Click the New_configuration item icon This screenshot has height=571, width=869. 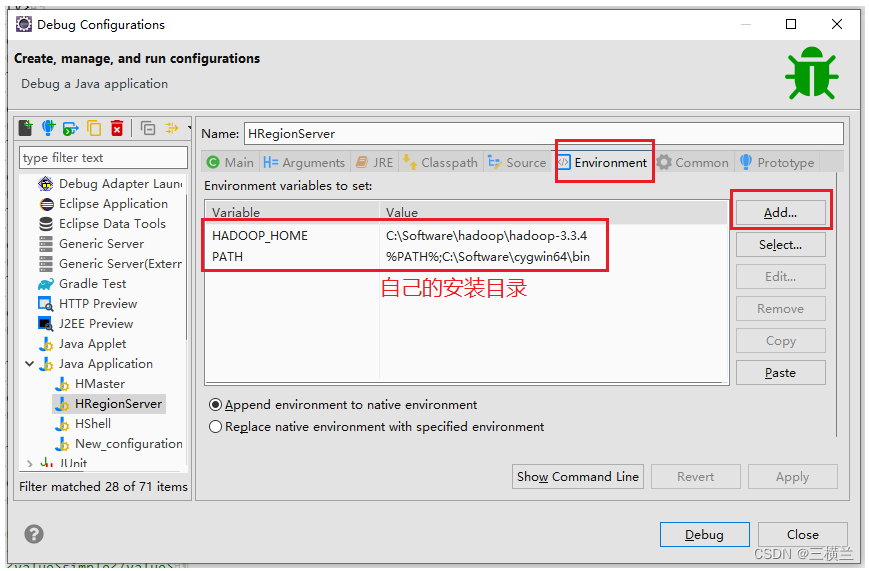click(63, 443)
